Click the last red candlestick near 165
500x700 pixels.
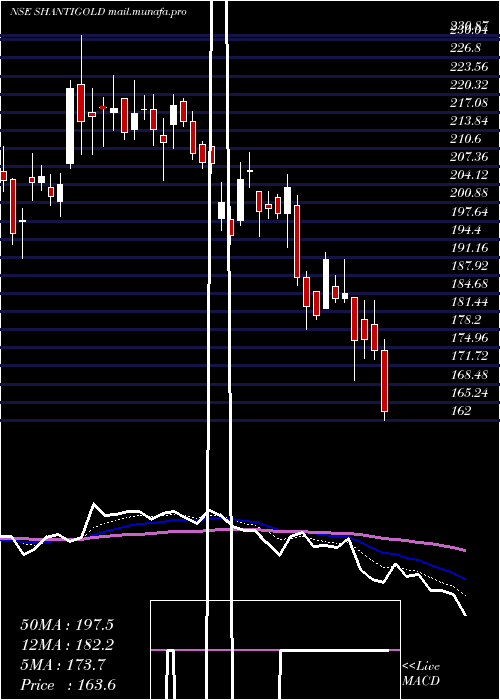click(384, 381)
